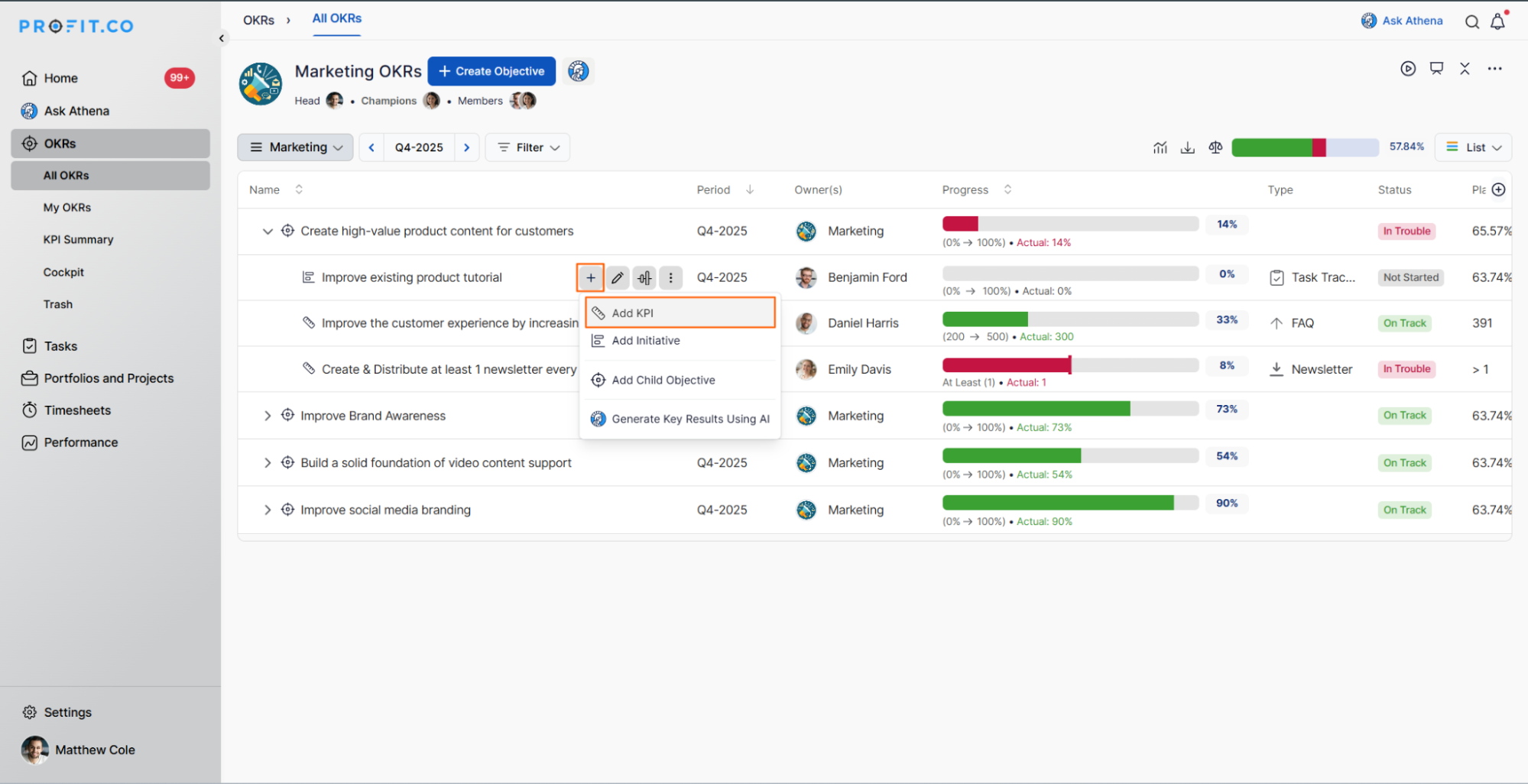1528x784 pixels.
Task: Collapse the Create high-value product content objective
Action: click(267, 231)
